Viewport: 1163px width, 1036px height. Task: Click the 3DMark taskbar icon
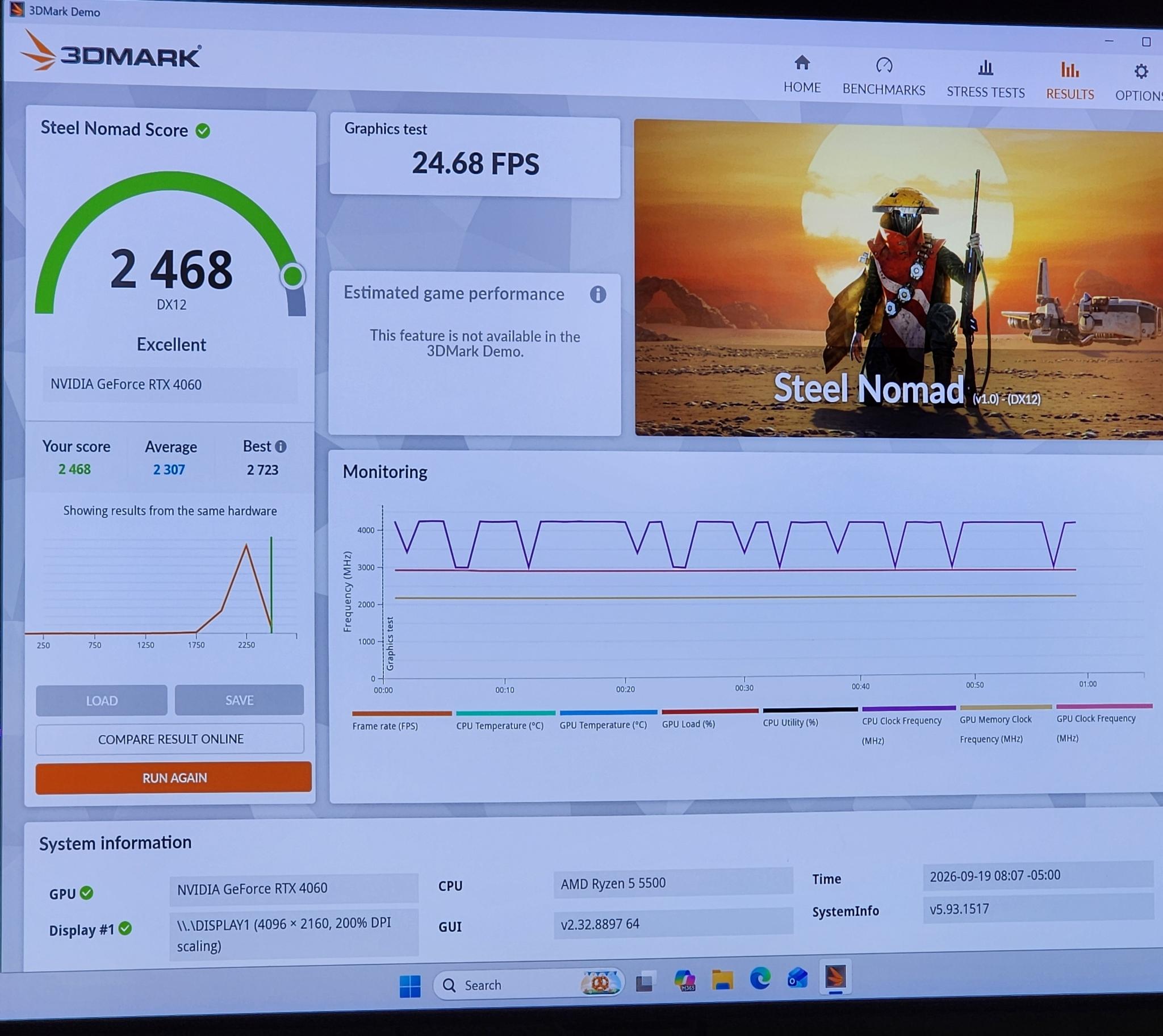coord(835,977)
